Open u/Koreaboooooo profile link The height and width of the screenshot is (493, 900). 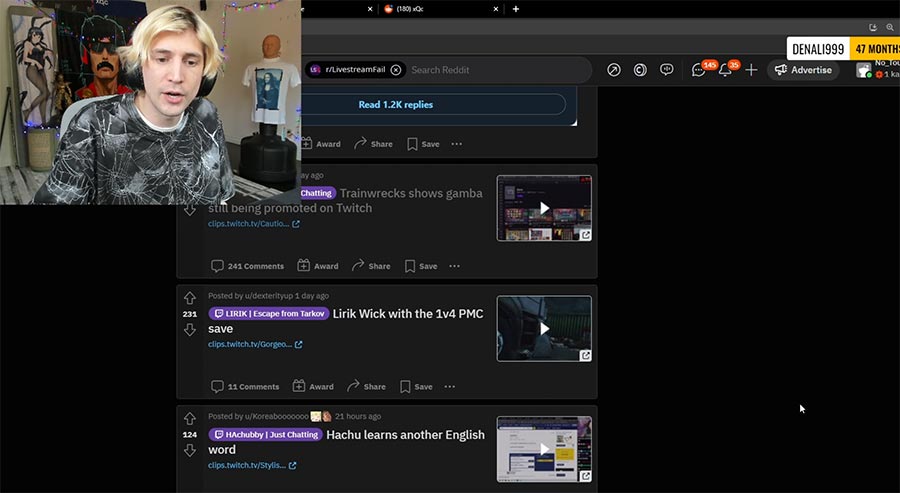pos(277,417)
